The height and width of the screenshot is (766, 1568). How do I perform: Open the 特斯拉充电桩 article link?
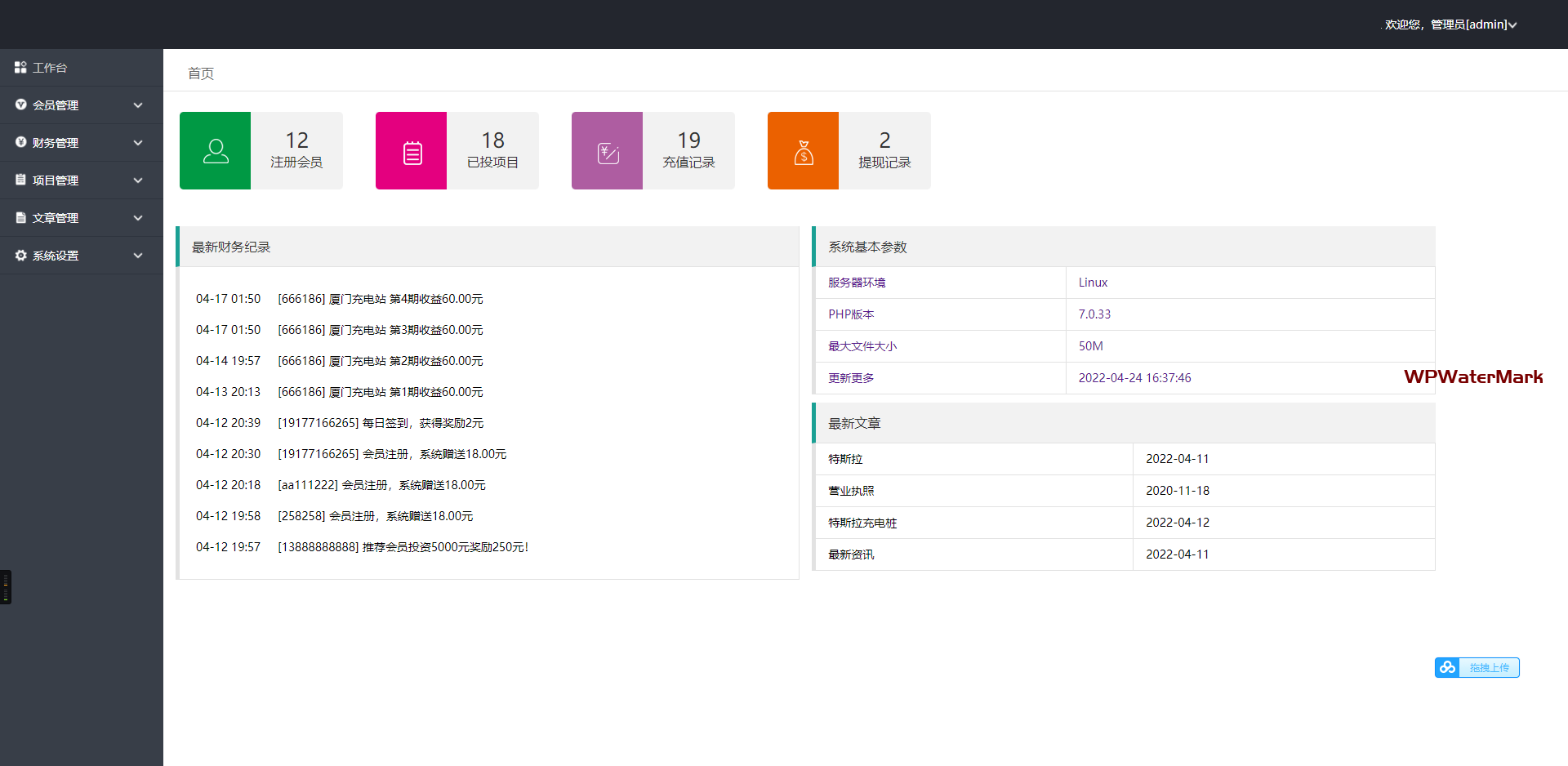pos(862,523)
